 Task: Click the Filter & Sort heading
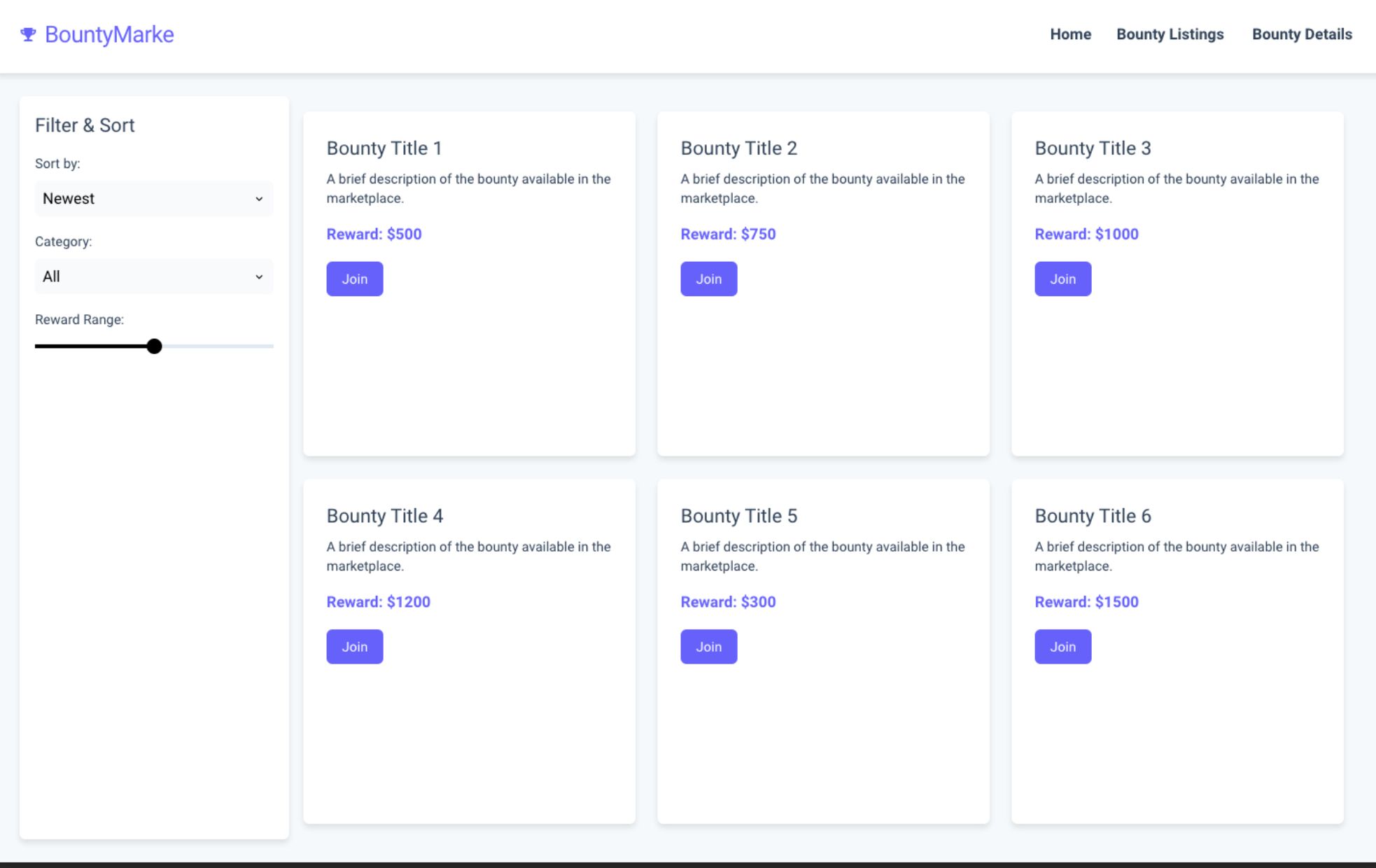(85, 125)
